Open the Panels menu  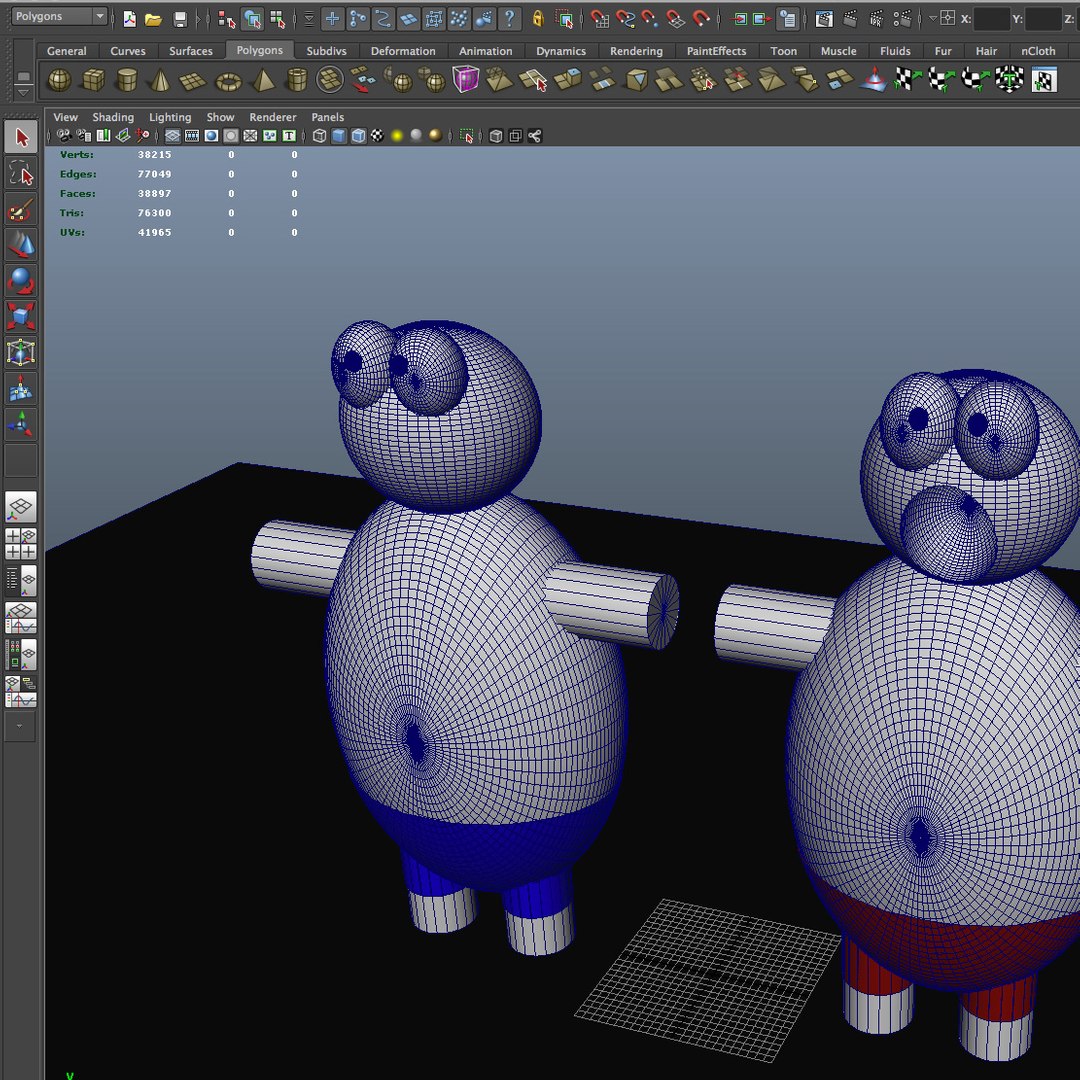pos(327,117)
